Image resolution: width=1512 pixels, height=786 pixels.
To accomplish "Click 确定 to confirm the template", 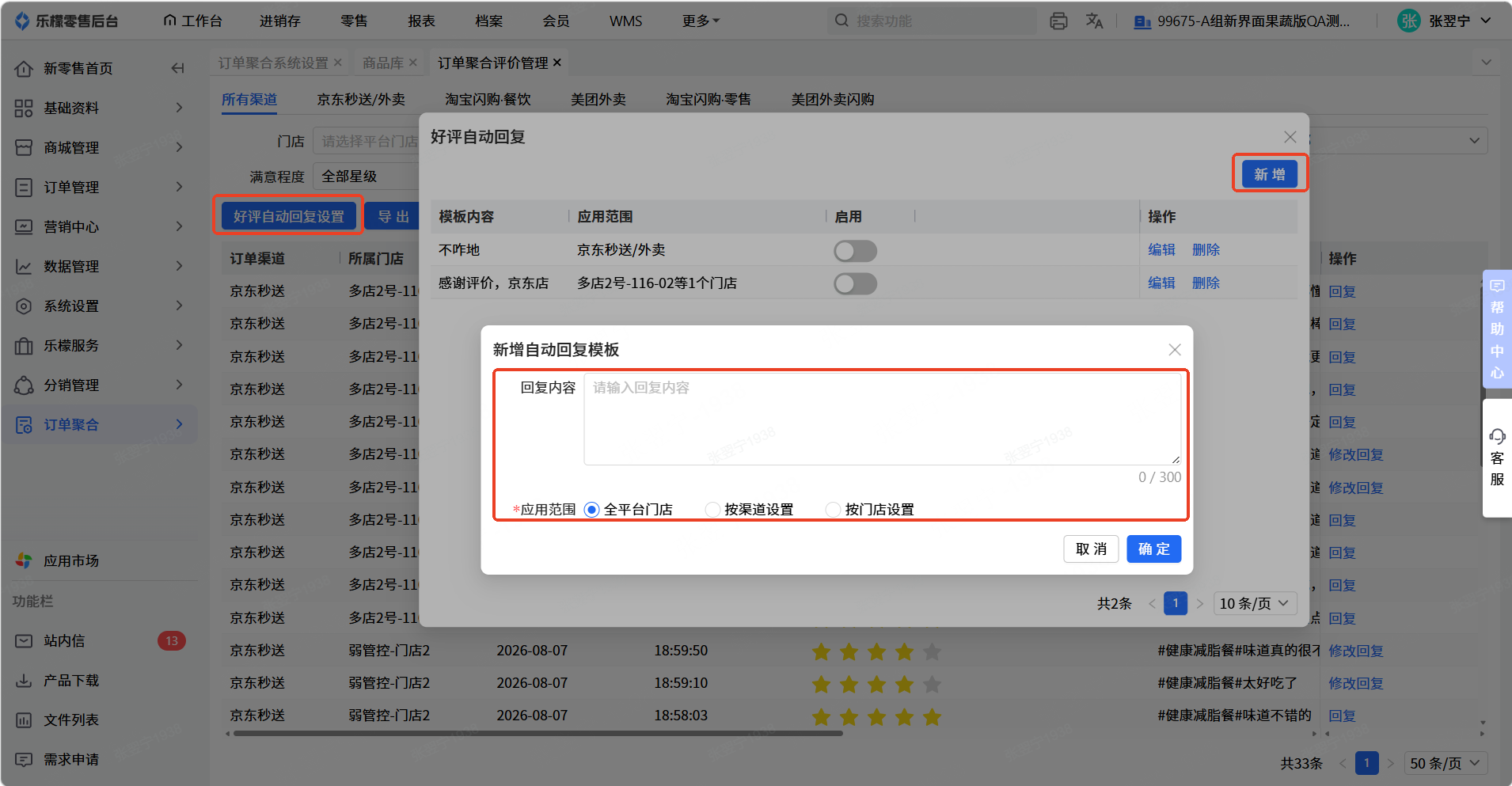I will point(1153,549).
